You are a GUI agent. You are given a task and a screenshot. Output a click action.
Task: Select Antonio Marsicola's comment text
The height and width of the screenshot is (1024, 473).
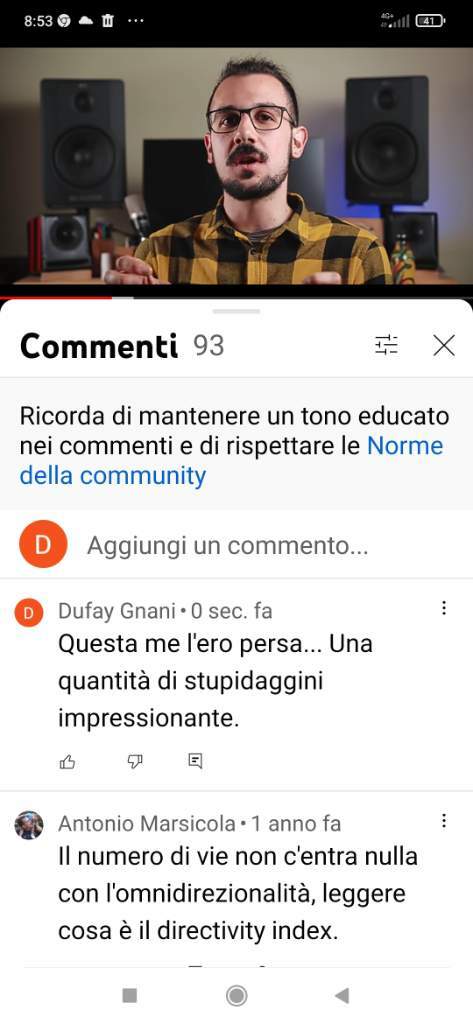click(x=238, y=893)
